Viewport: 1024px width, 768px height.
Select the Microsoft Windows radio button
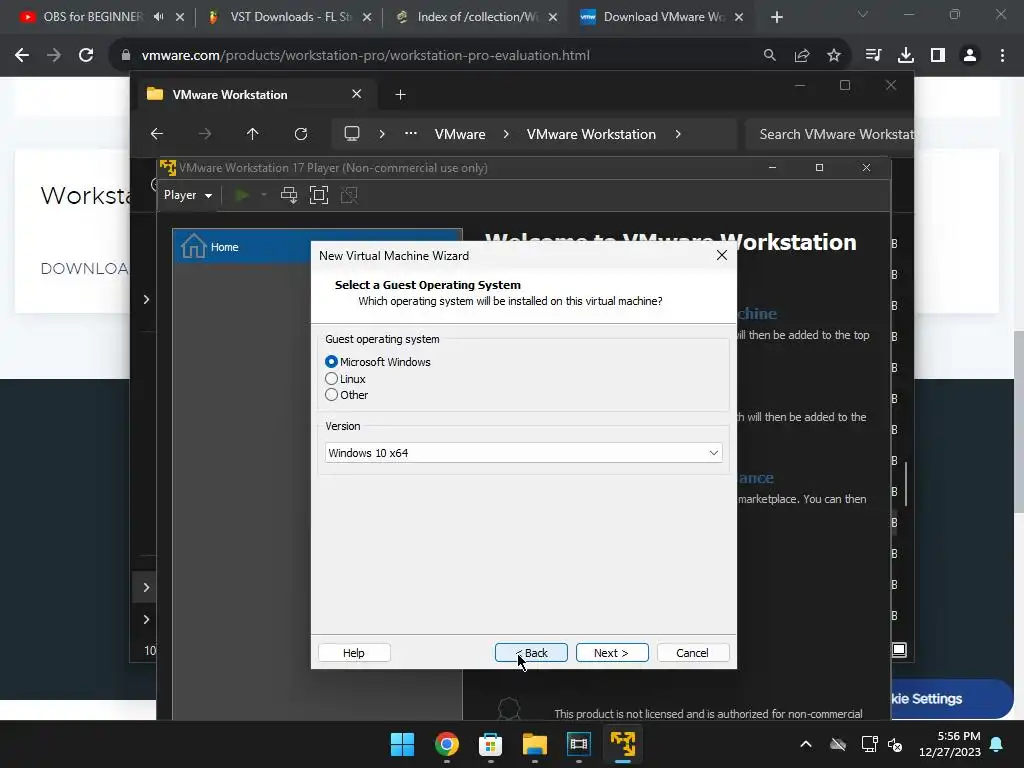coord(332,362)
